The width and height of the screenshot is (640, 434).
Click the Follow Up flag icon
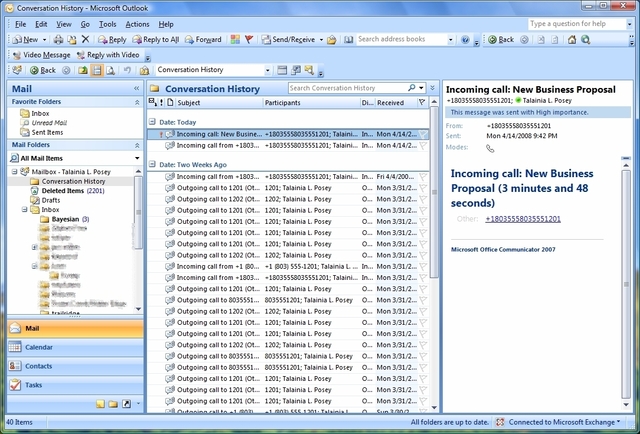(249, 40)
